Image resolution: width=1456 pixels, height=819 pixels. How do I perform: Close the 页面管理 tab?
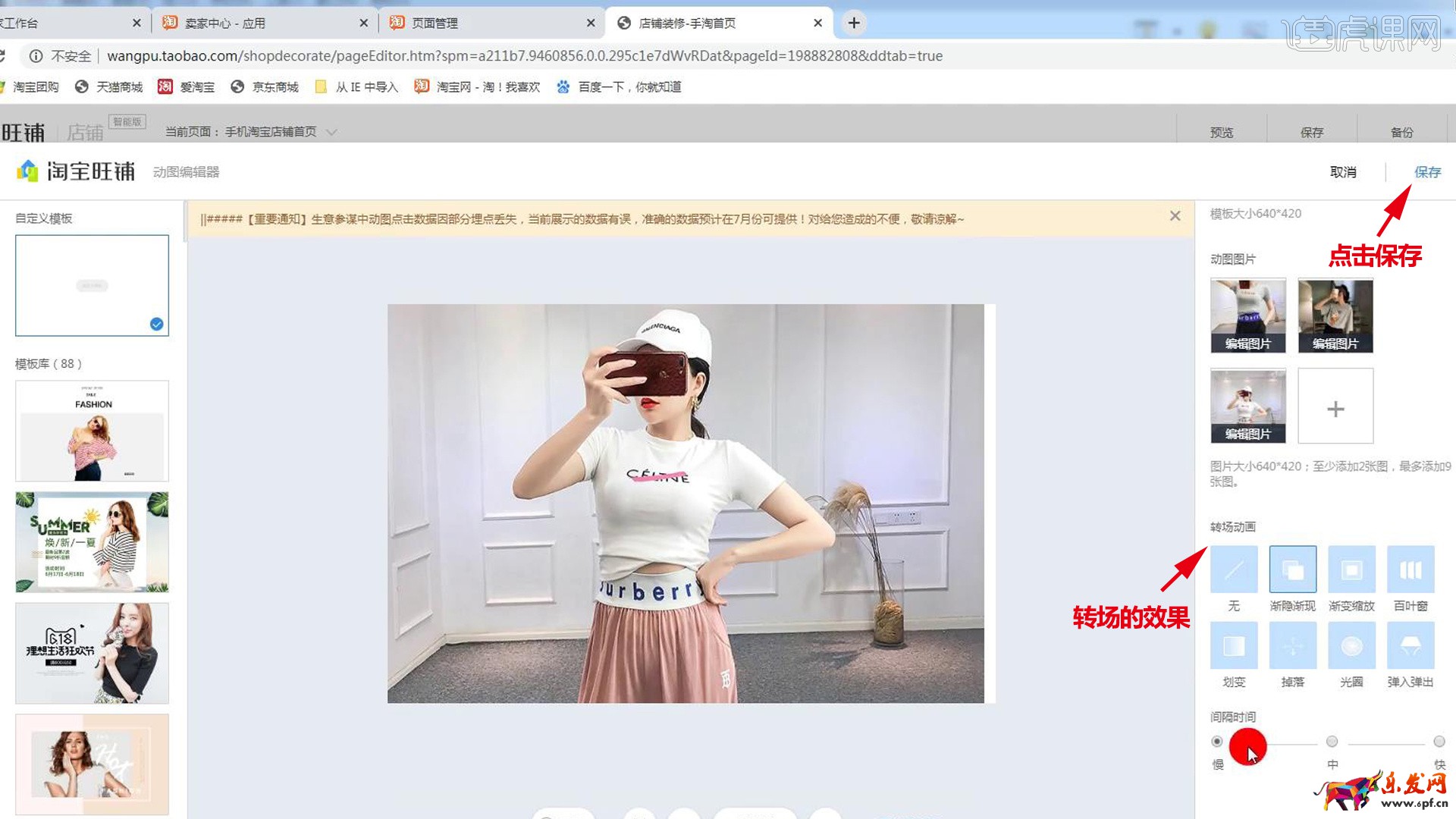point(591,23)
